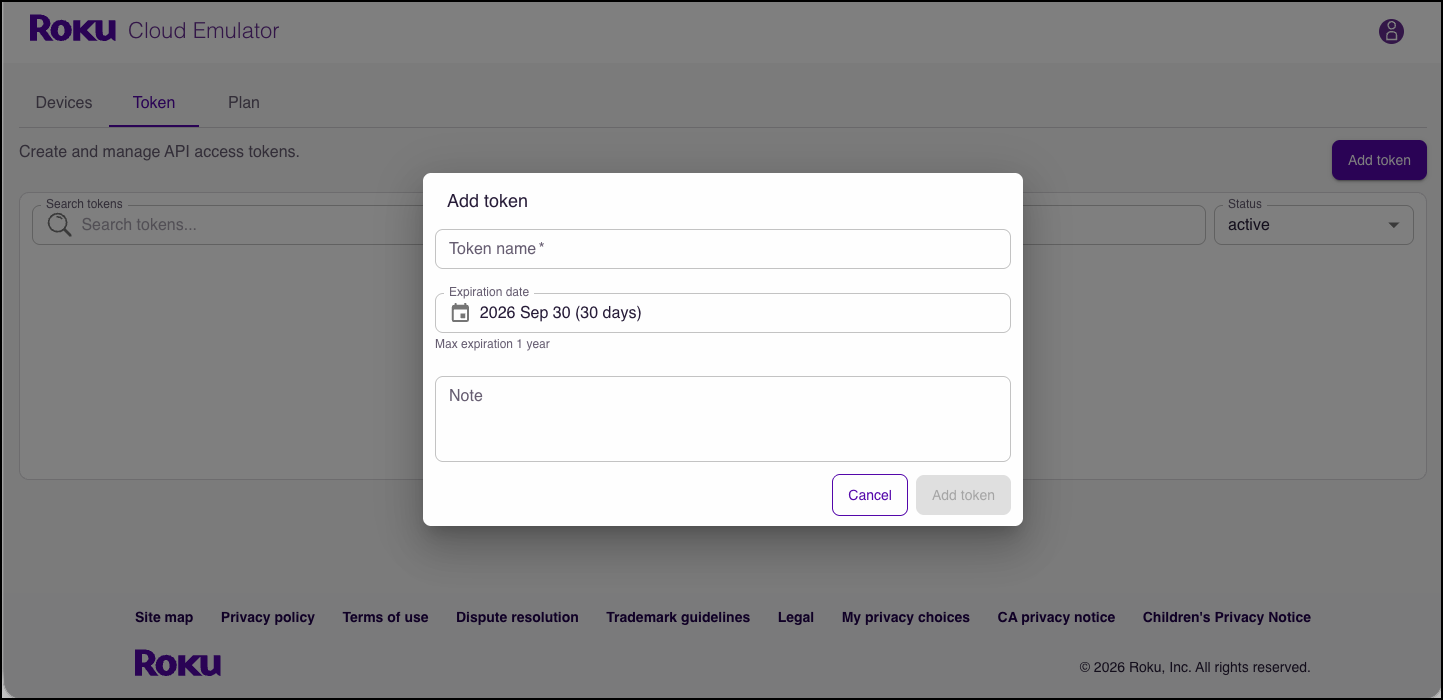Open the Site map link
This screenshot has height=700, width=1443.
164,617
